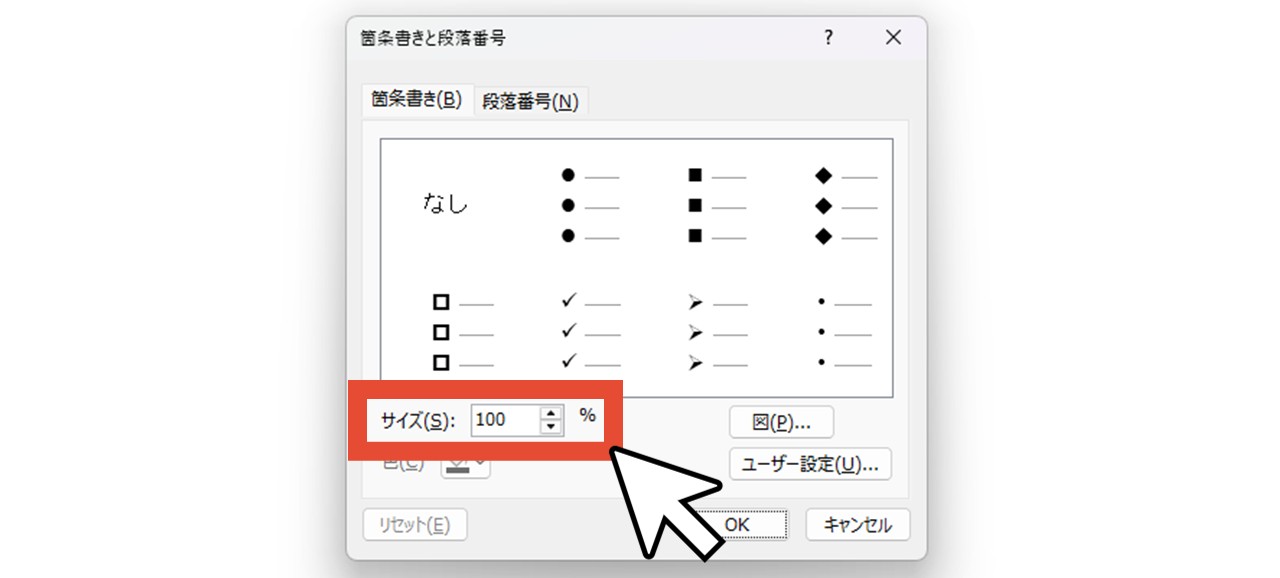Choose the filled round bullet style
The image size is (1280, 578).
click(x=589, y=205)
